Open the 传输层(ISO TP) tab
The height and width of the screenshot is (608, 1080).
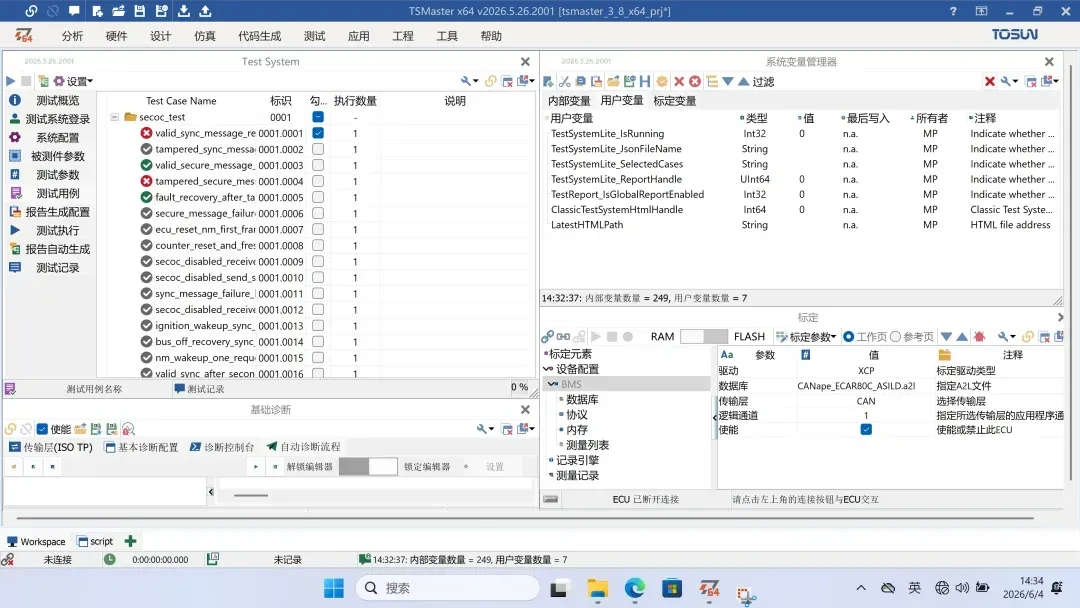[x=50, y=447]
